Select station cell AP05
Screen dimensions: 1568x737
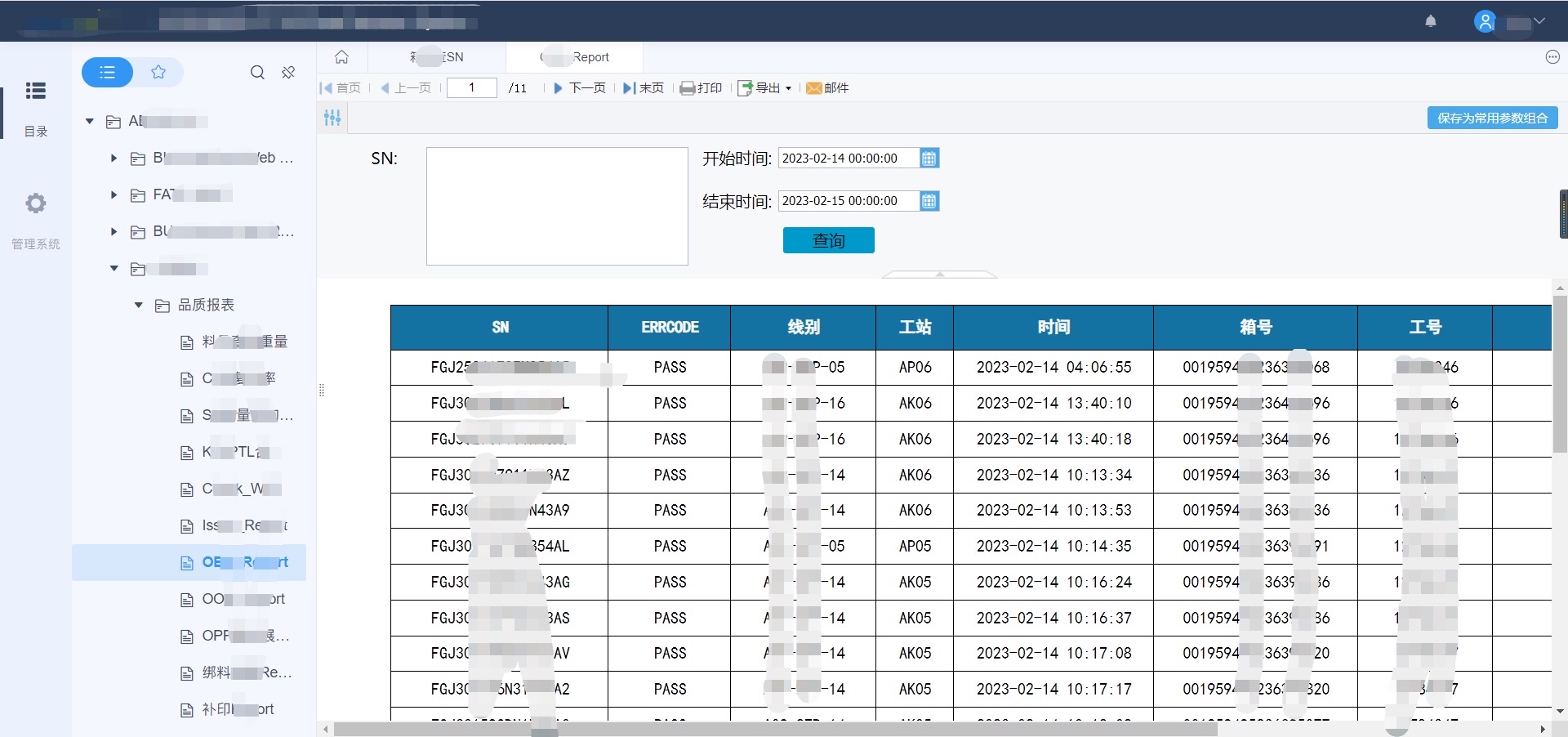click(915, 547)
